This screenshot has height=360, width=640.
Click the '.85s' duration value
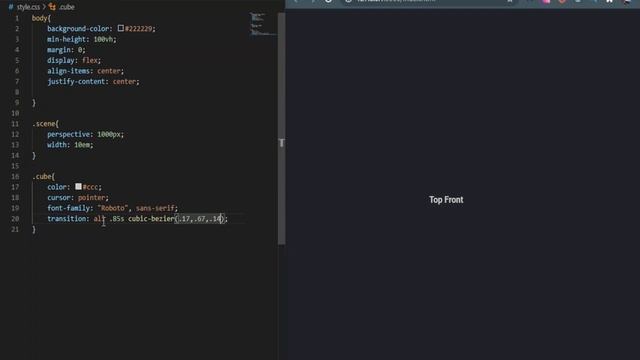click(x=117, y=219)
